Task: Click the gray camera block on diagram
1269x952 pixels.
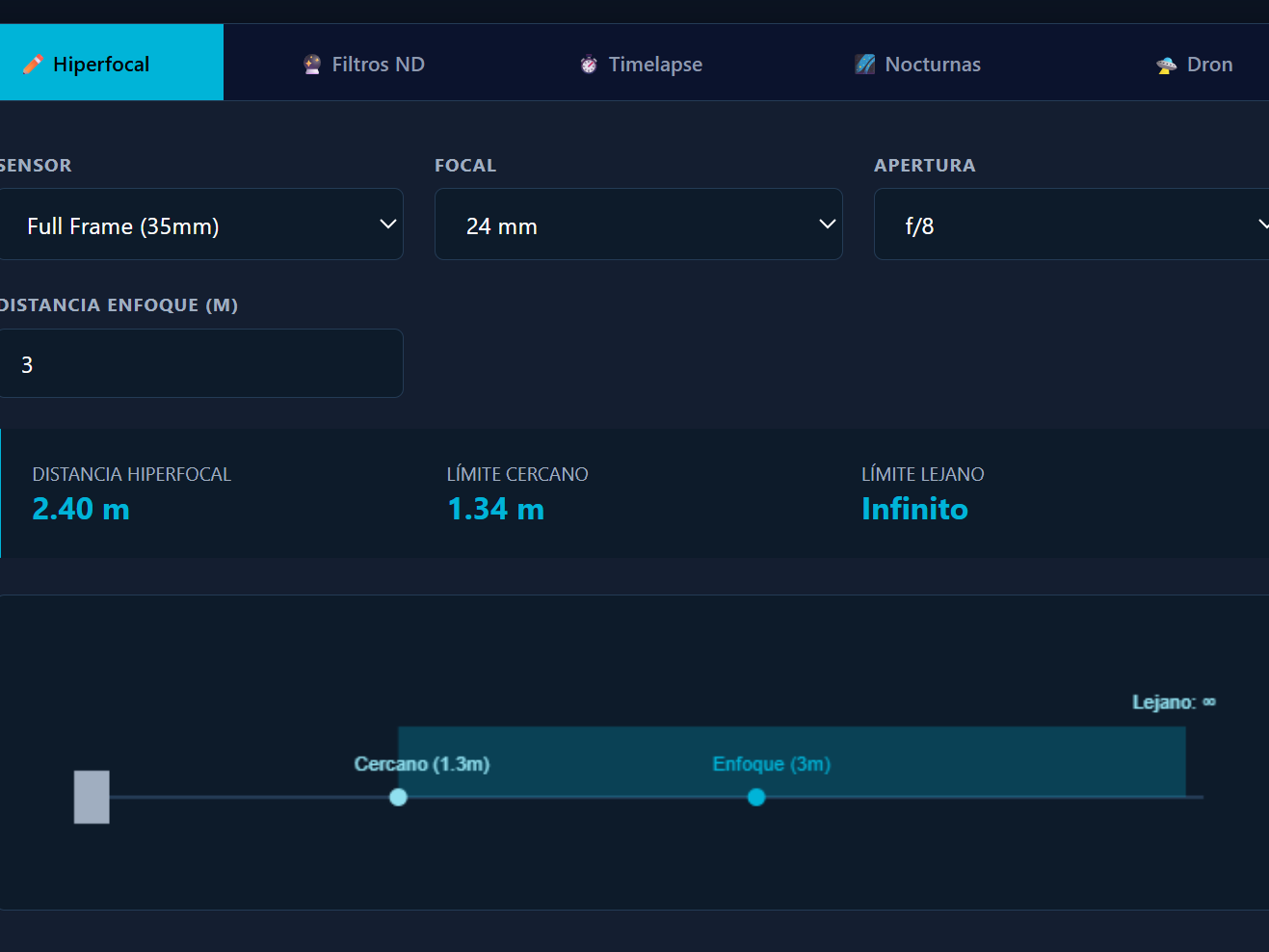Action: pos(92,797)
